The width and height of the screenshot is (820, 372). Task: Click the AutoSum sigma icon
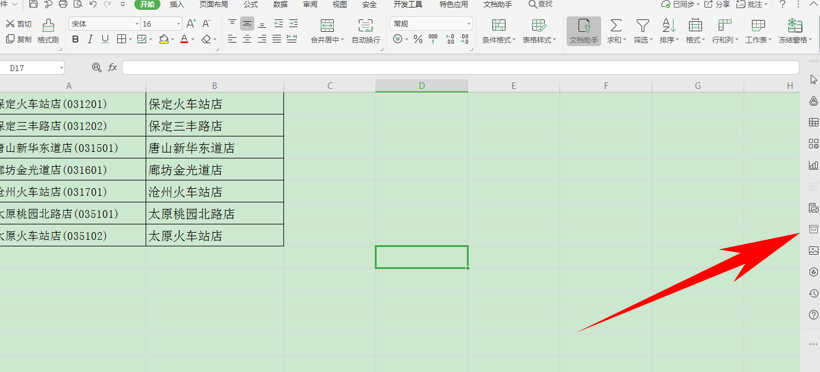tap(616, 25)
